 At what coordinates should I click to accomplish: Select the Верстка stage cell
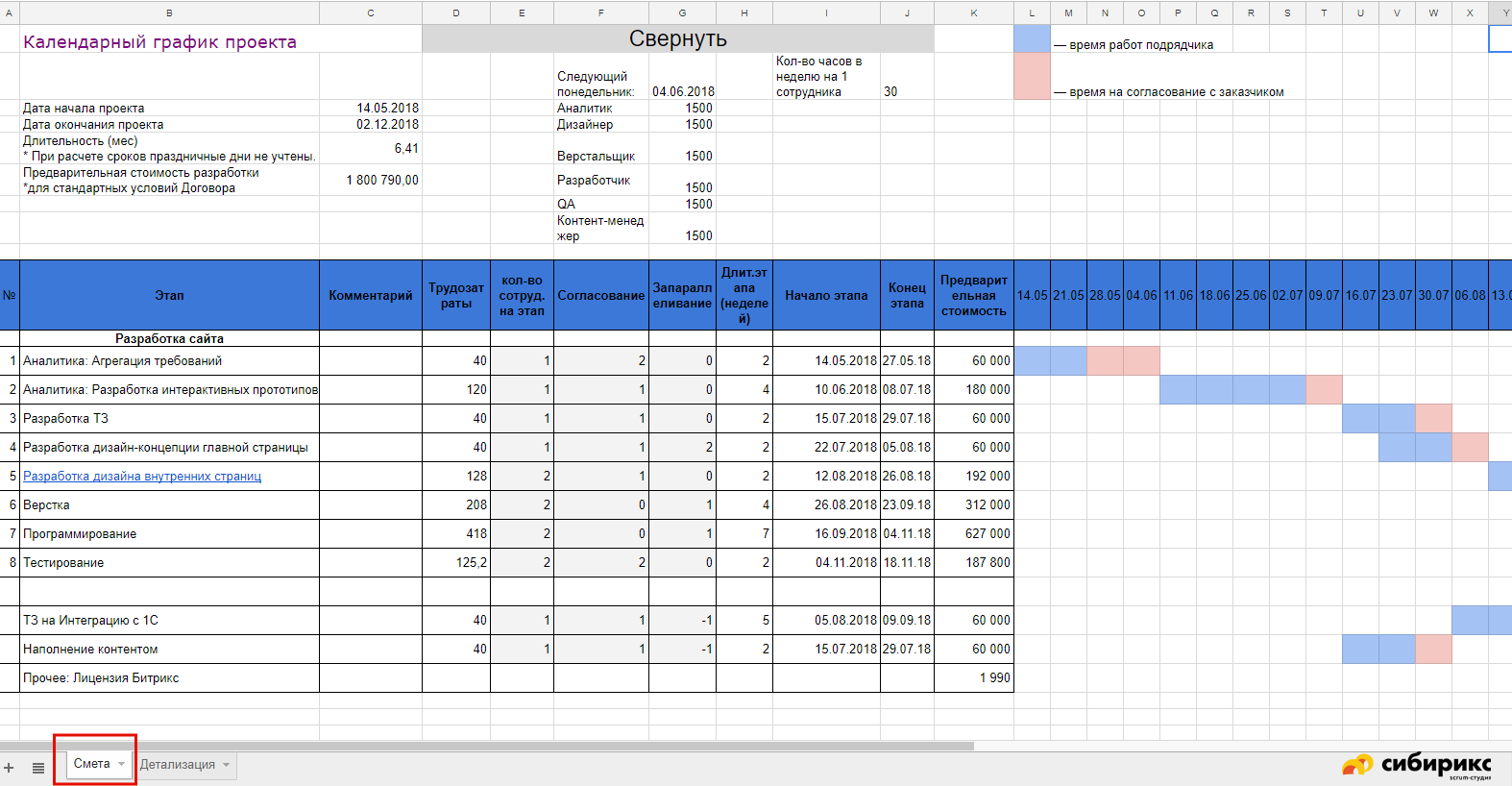(x=169, y=505)
